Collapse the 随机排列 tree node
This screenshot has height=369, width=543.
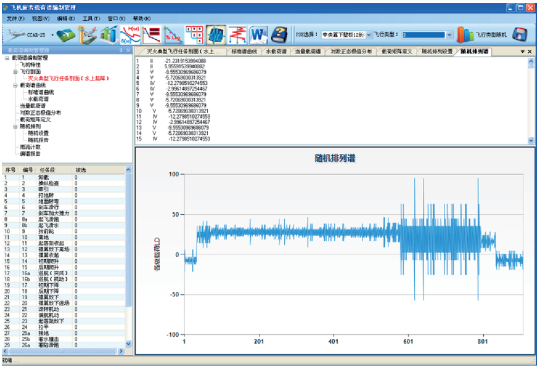point(15,126)
